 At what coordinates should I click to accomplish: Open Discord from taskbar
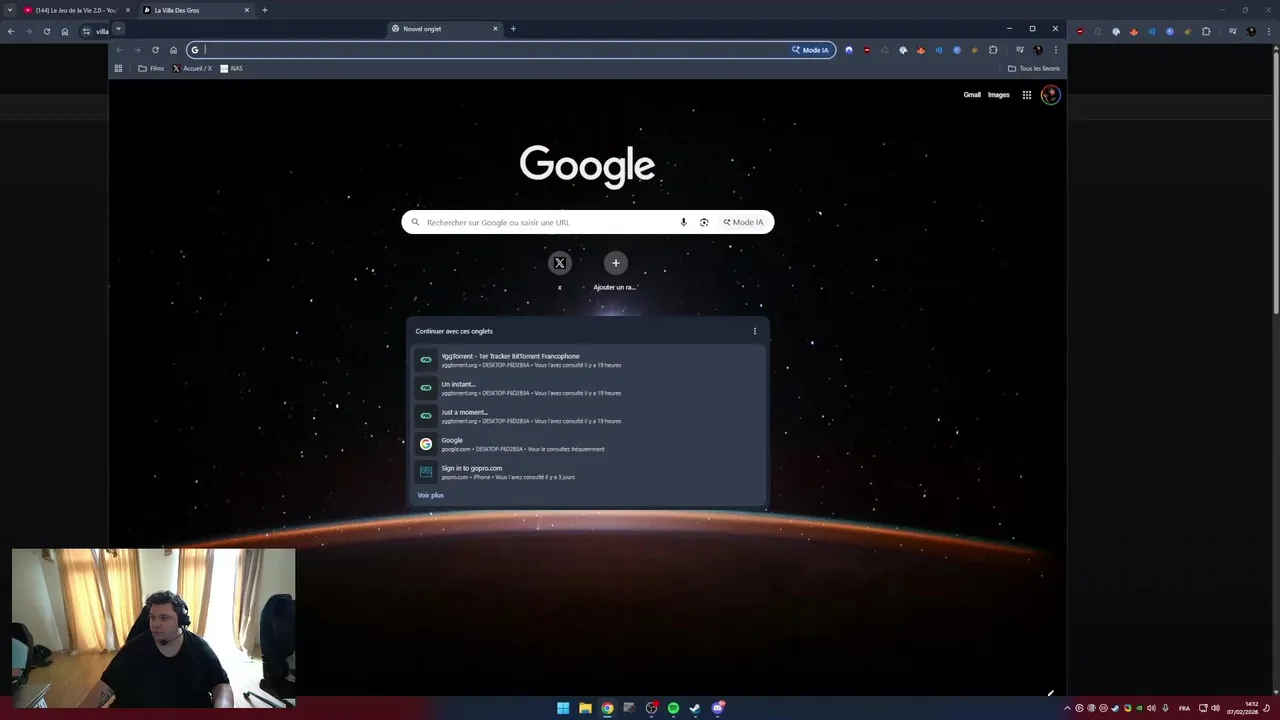(x=717, y=708)
